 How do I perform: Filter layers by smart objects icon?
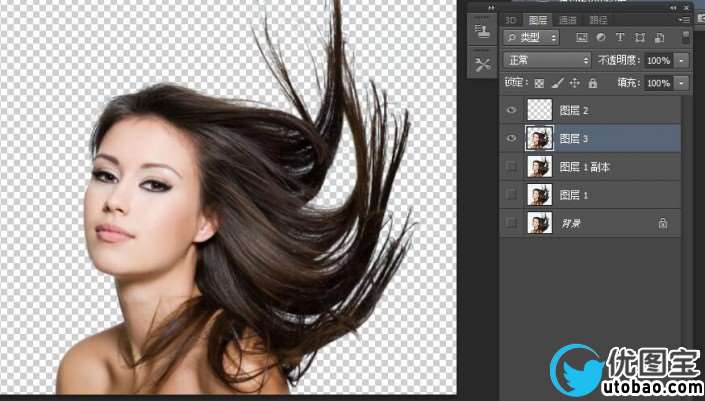pos(659,38)
